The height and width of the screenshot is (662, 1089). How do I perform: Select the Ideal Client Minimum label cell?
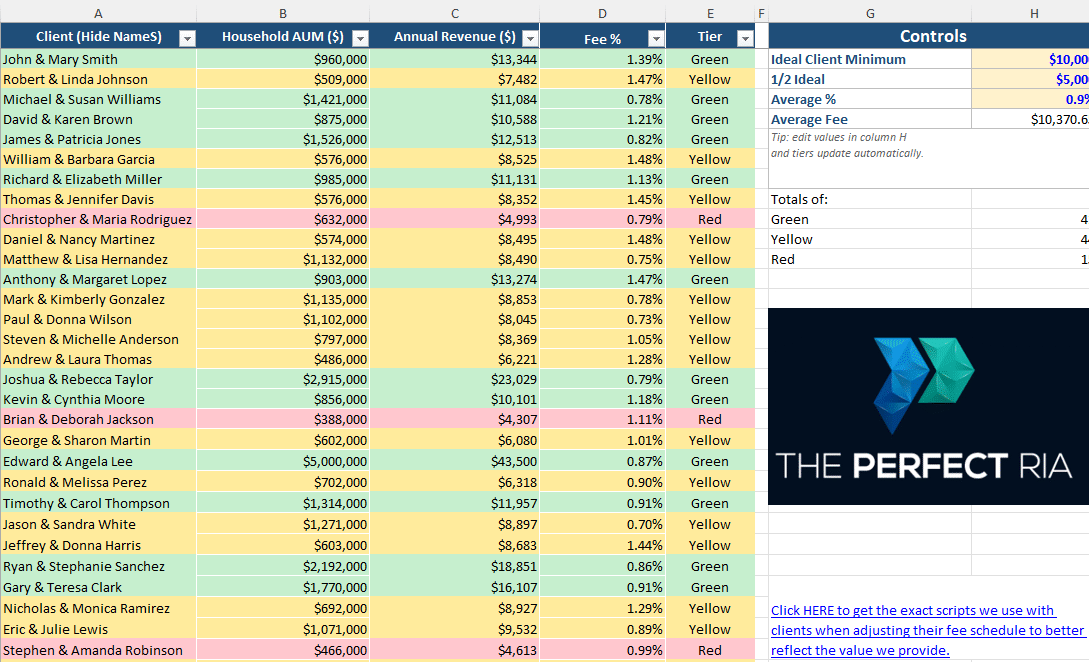click(870, 59)
